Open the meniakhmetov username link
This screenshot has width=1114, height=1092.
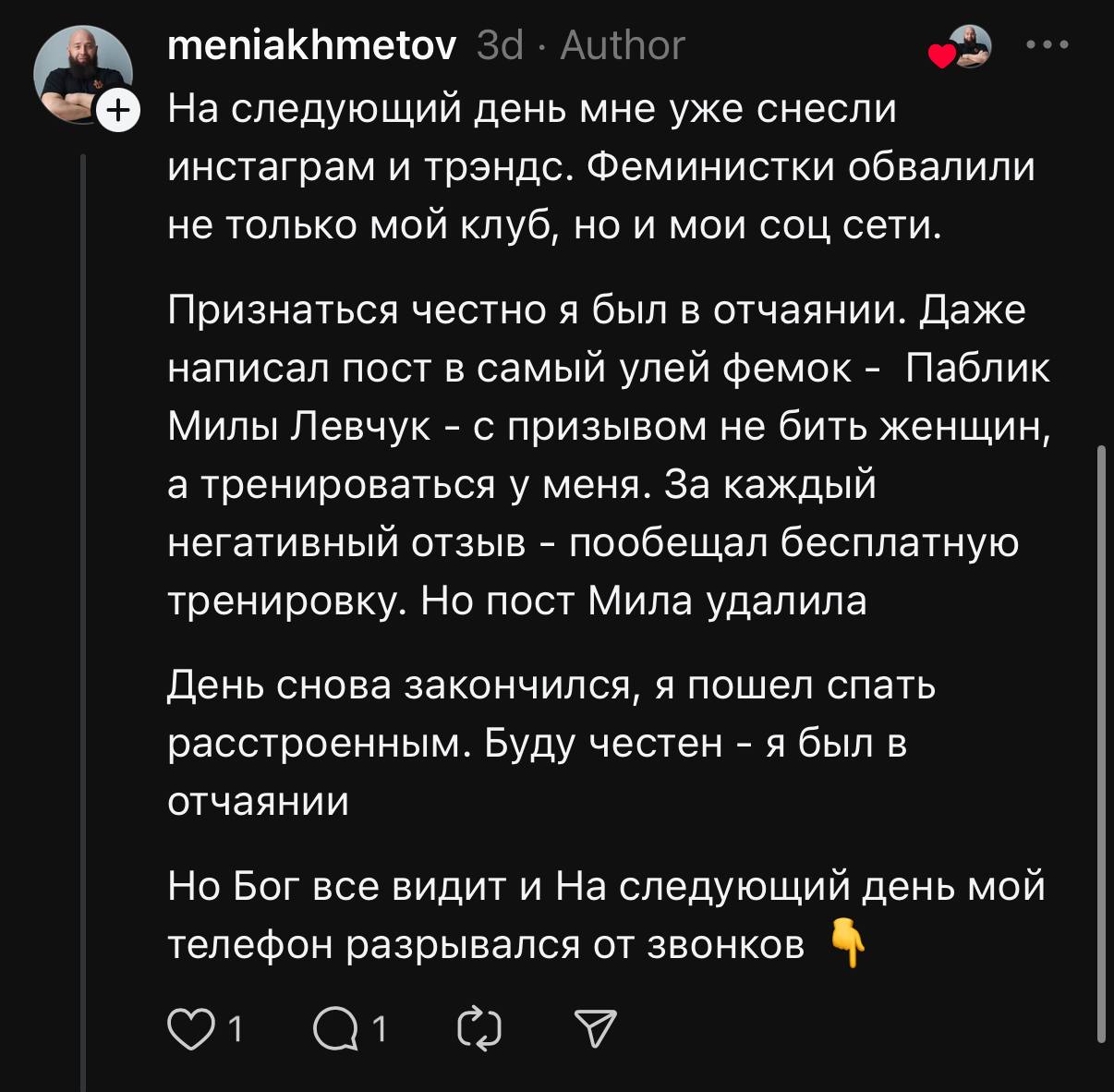pos(312,44)
